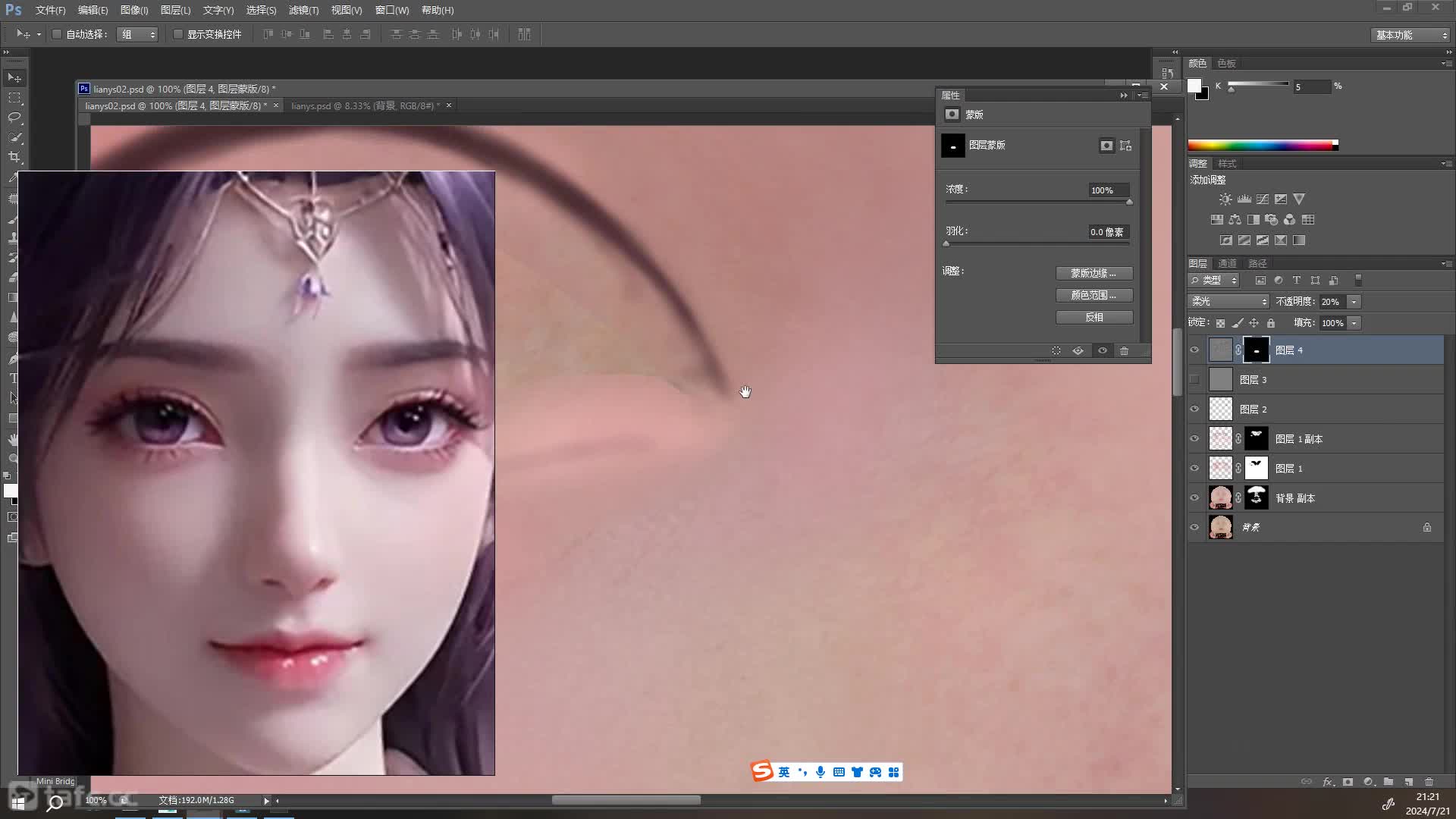This screenshot has height=819, width=1456.
Task: Show hidden layer 图层 3
Action: (x=1195, y=380)
